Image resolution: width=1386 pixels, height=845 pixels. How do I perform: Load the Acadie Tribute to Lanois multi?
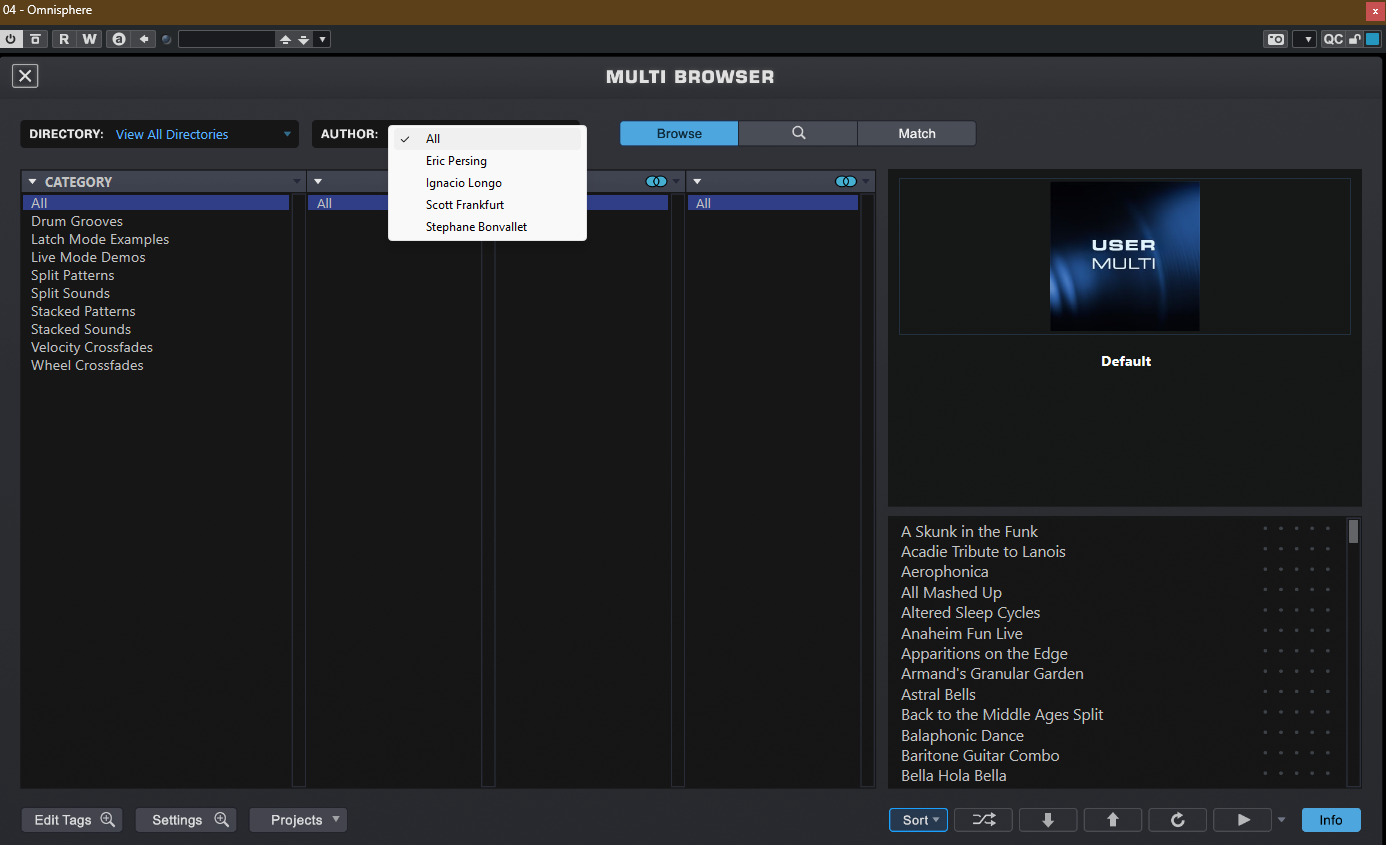coord(983,551)
